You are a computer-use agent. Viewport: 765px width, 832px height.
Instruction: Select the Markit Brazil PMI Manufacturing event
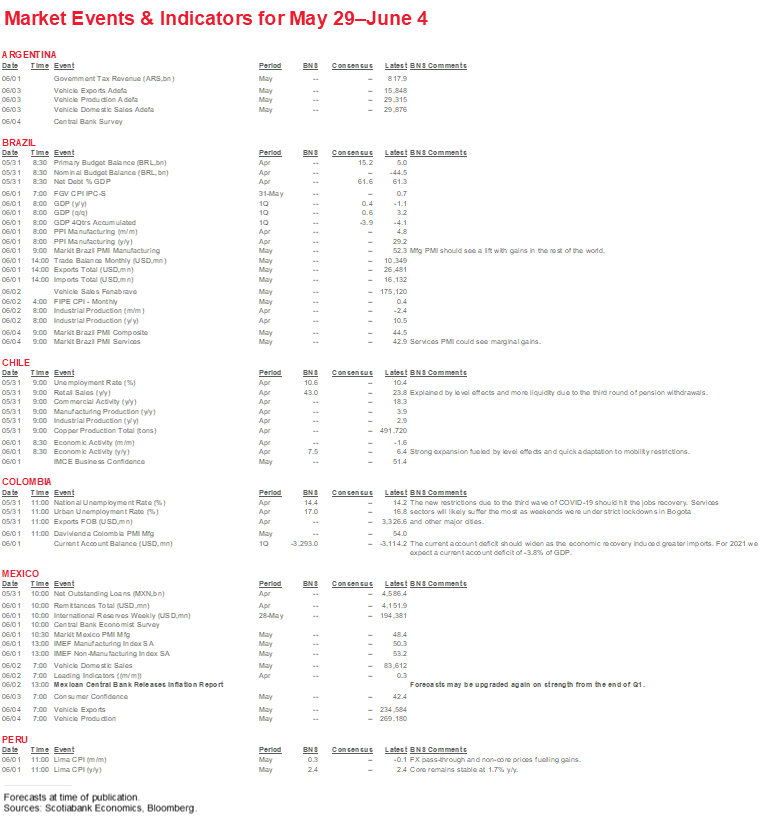pyautogui.click(x=106, y=251)
